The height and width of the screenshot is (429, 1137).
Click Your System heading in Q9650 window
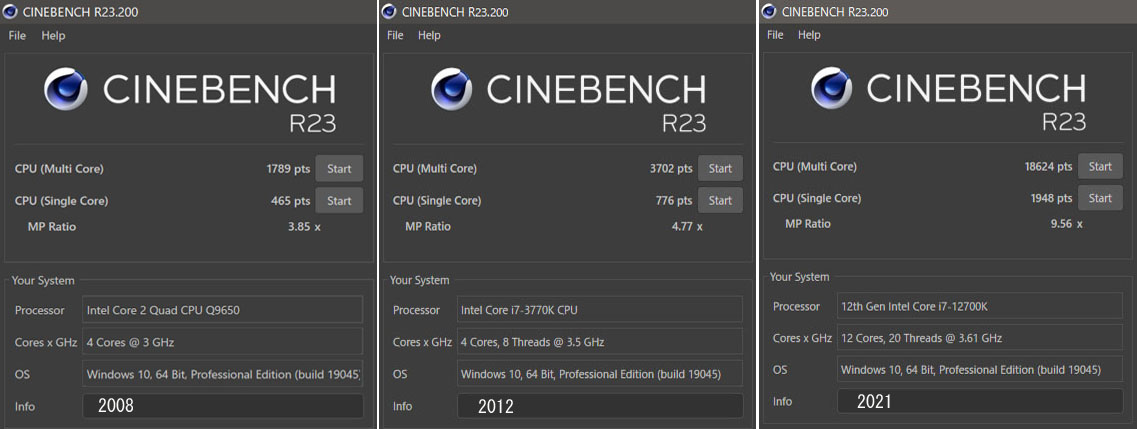click(x=43, y=280)
